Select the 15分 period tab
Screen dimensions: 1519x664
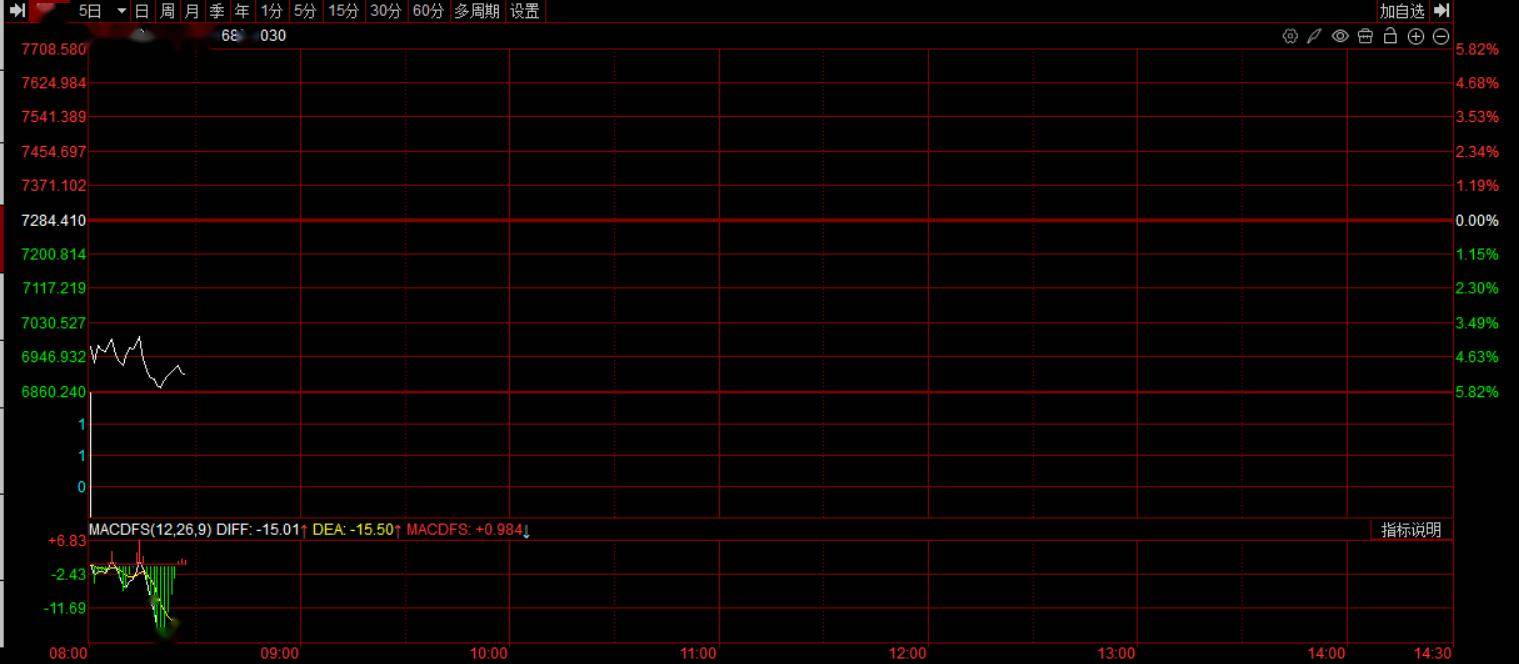coord(343,11)
